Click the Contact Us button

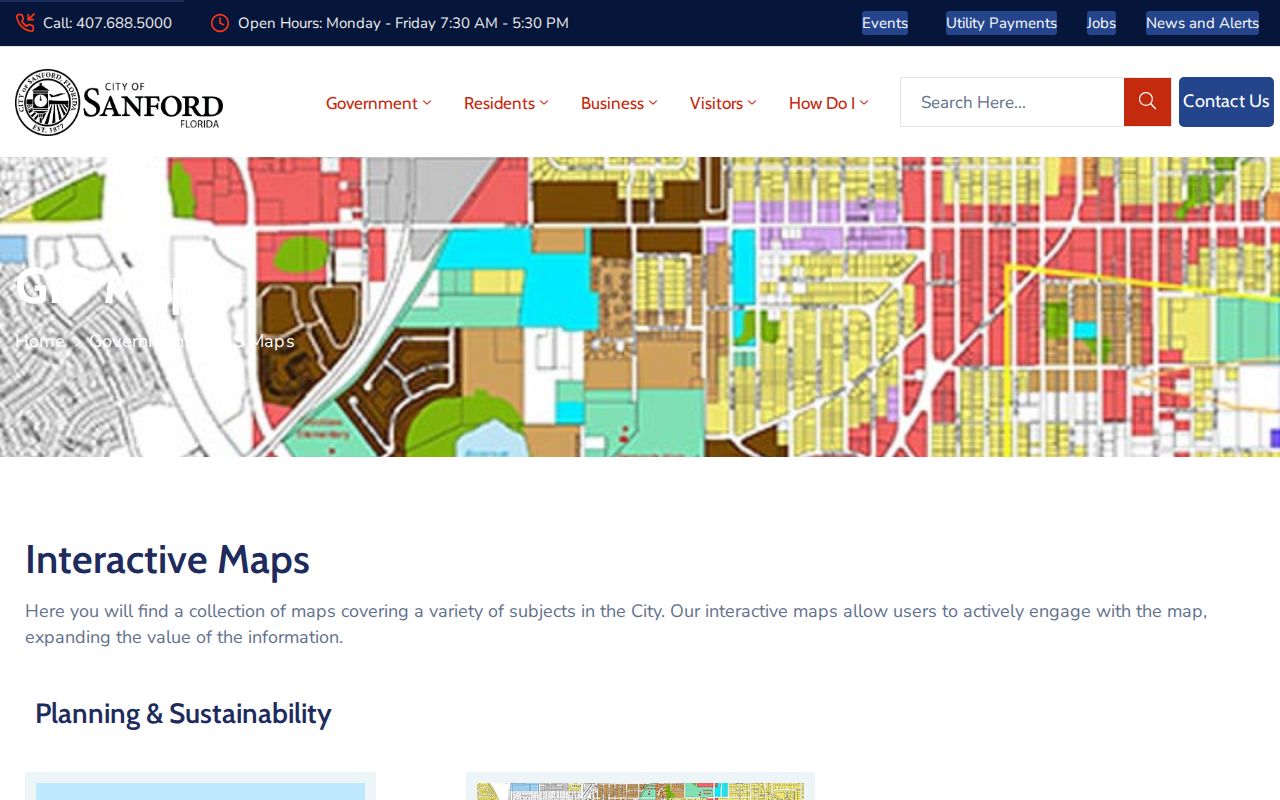pyautogui.click(x=1226, y=102)
